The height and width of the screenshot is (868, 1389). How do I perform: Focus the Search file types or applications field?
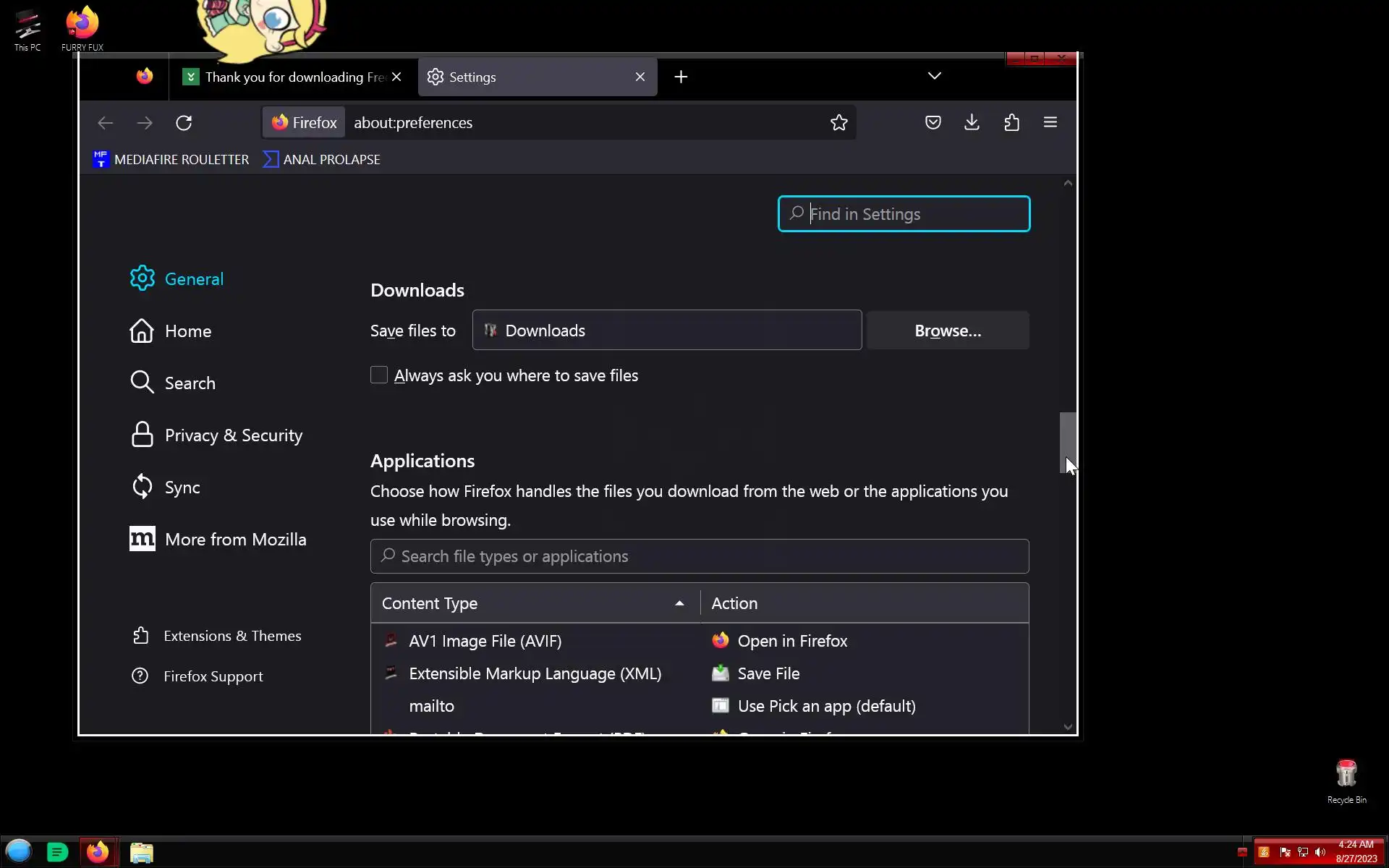click(x=699, y=556)
